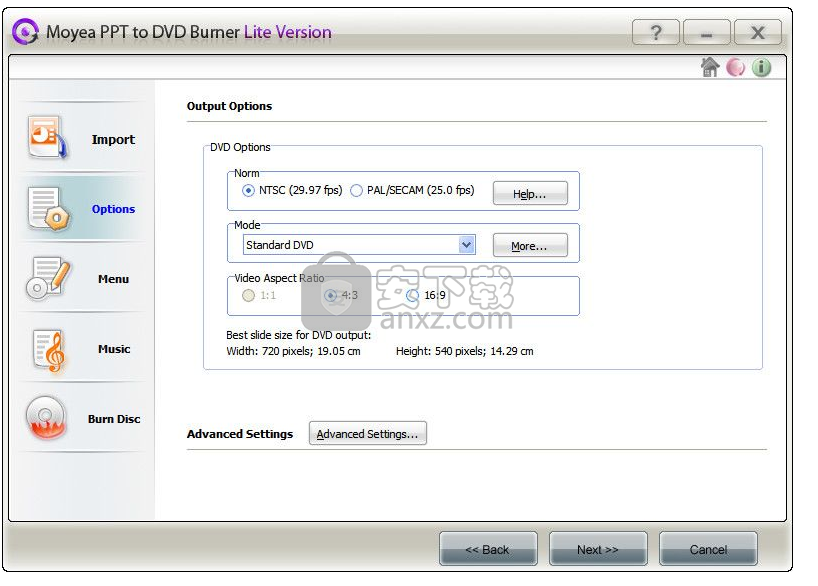Click the pink sphere icon in the top bar
Viewport: 818px width, 586px height.
tap(736, 67)
